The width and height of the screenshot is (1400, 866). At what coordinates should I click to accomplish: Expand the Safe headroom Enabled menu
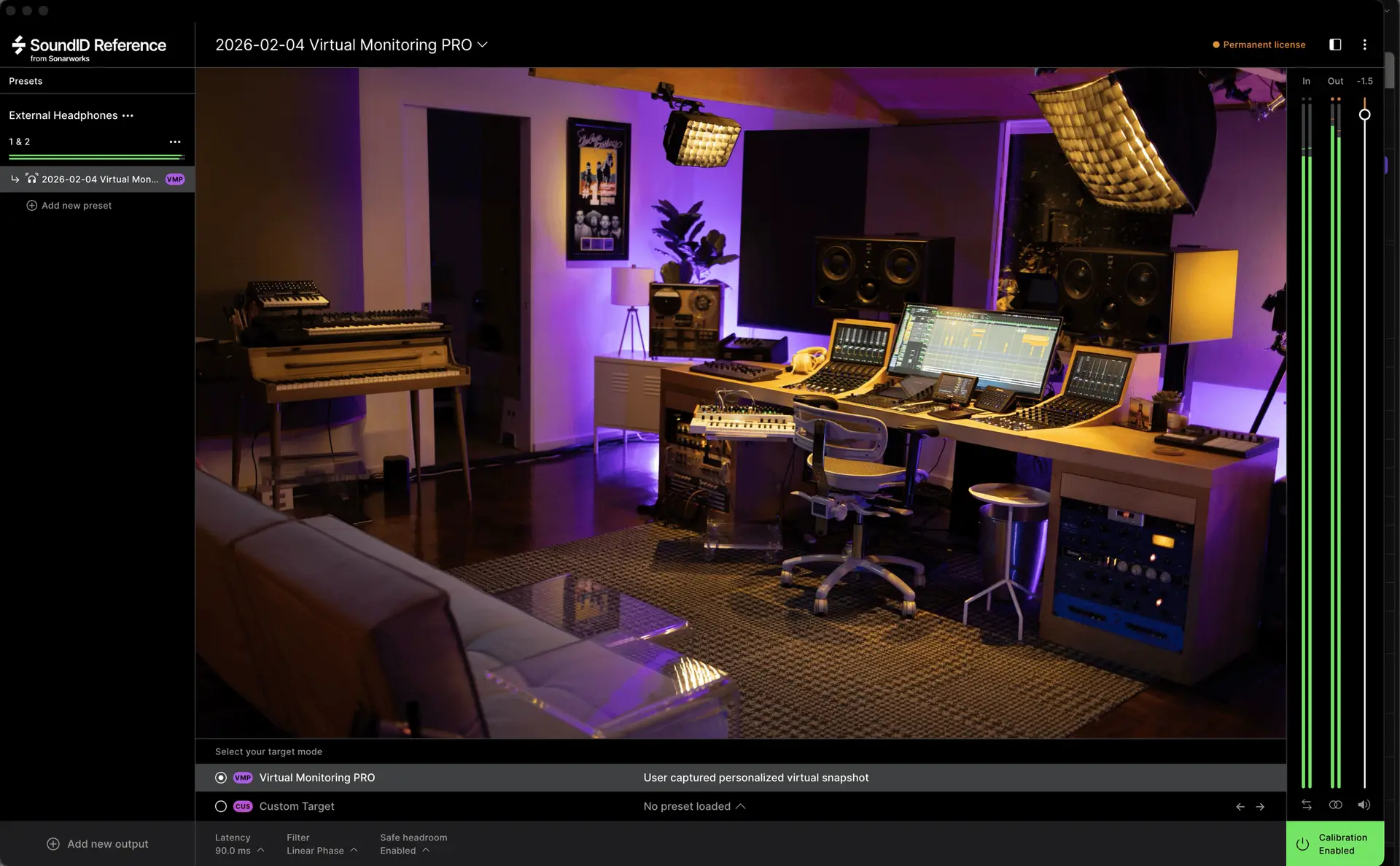(x=405, y=851)
